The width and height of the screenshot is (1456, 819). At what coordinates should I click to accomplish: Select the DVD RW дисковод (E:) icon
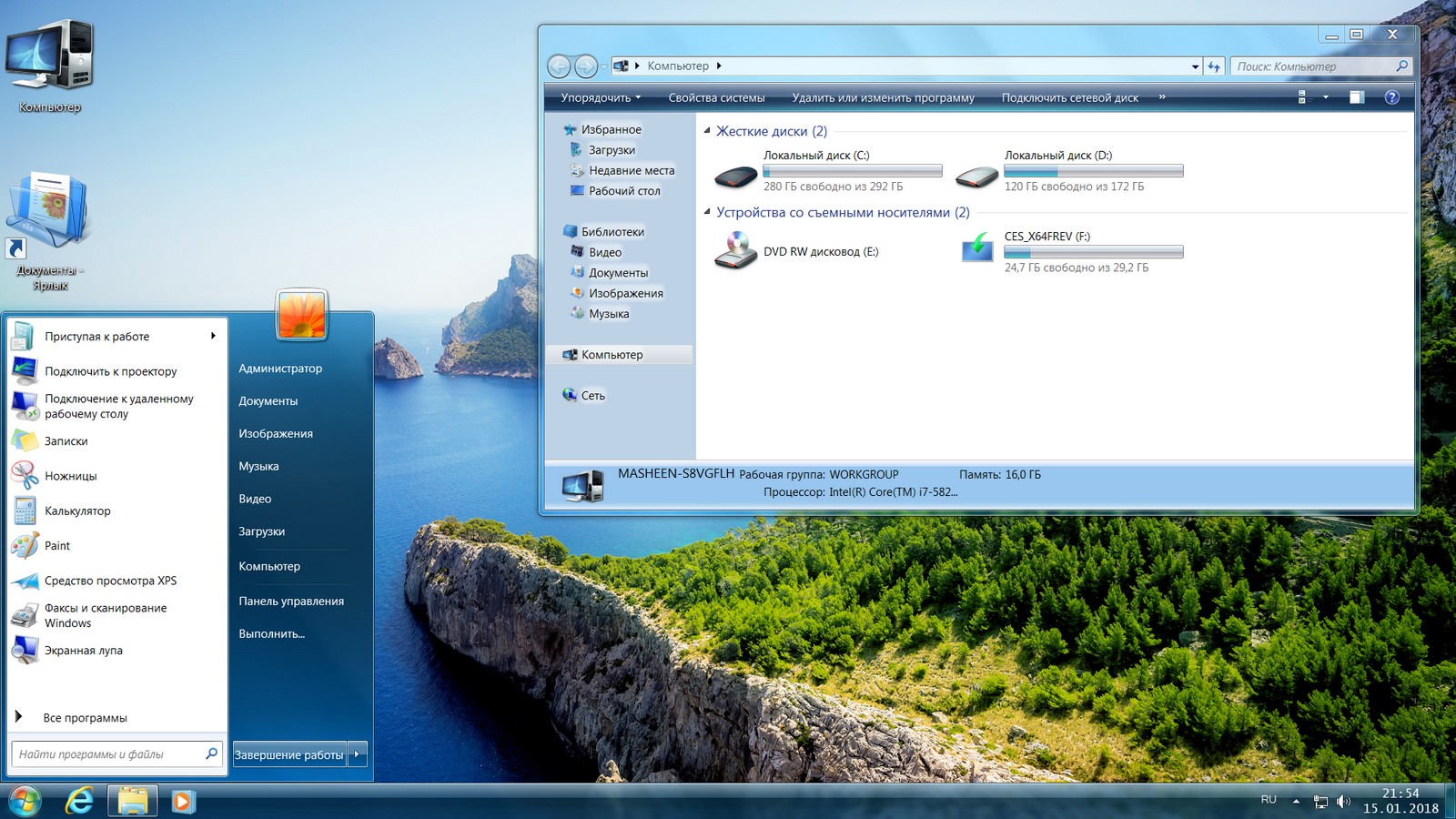(x=735, y=250)
